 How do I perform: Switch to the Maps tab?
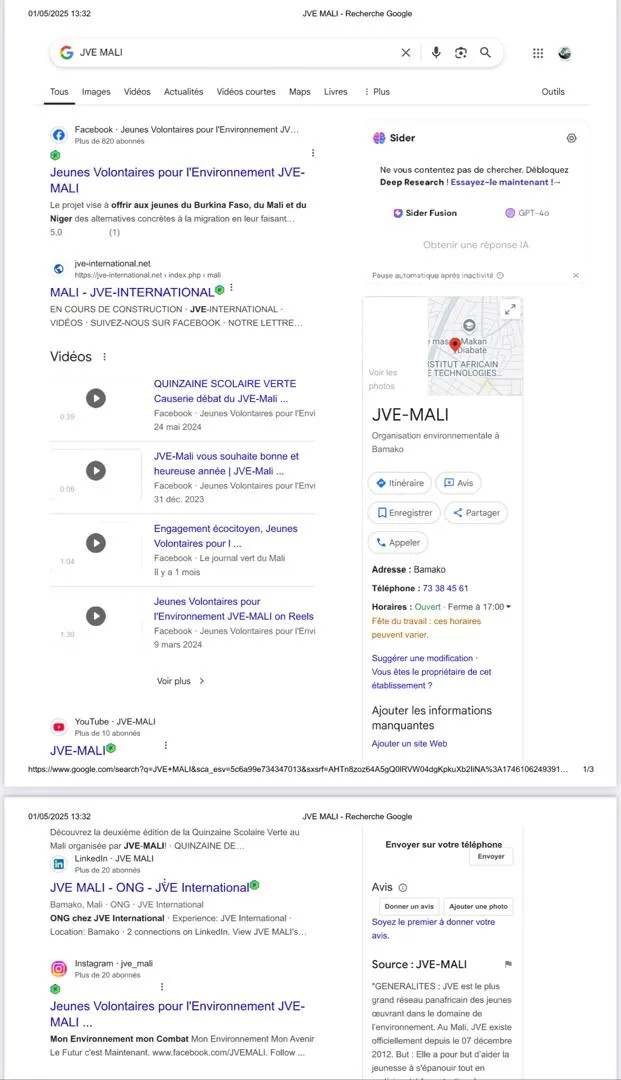(x=299, y=92)
